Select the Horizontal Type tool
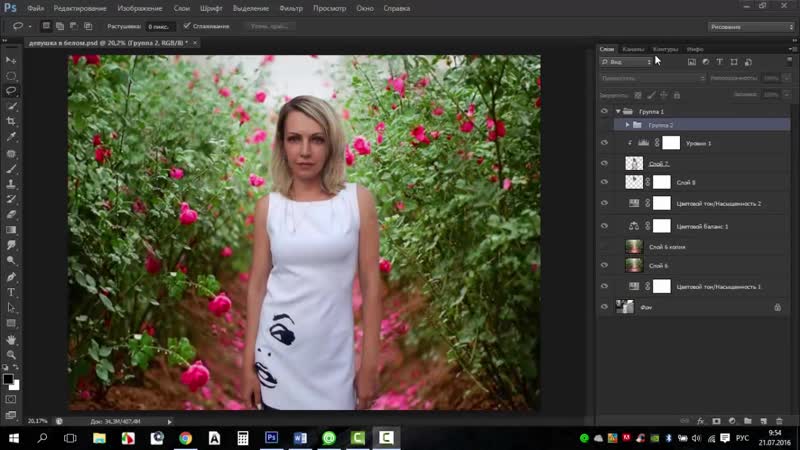The width and height of the screenshot is (800, 450). pyautogui.click(x=12, y=292)
